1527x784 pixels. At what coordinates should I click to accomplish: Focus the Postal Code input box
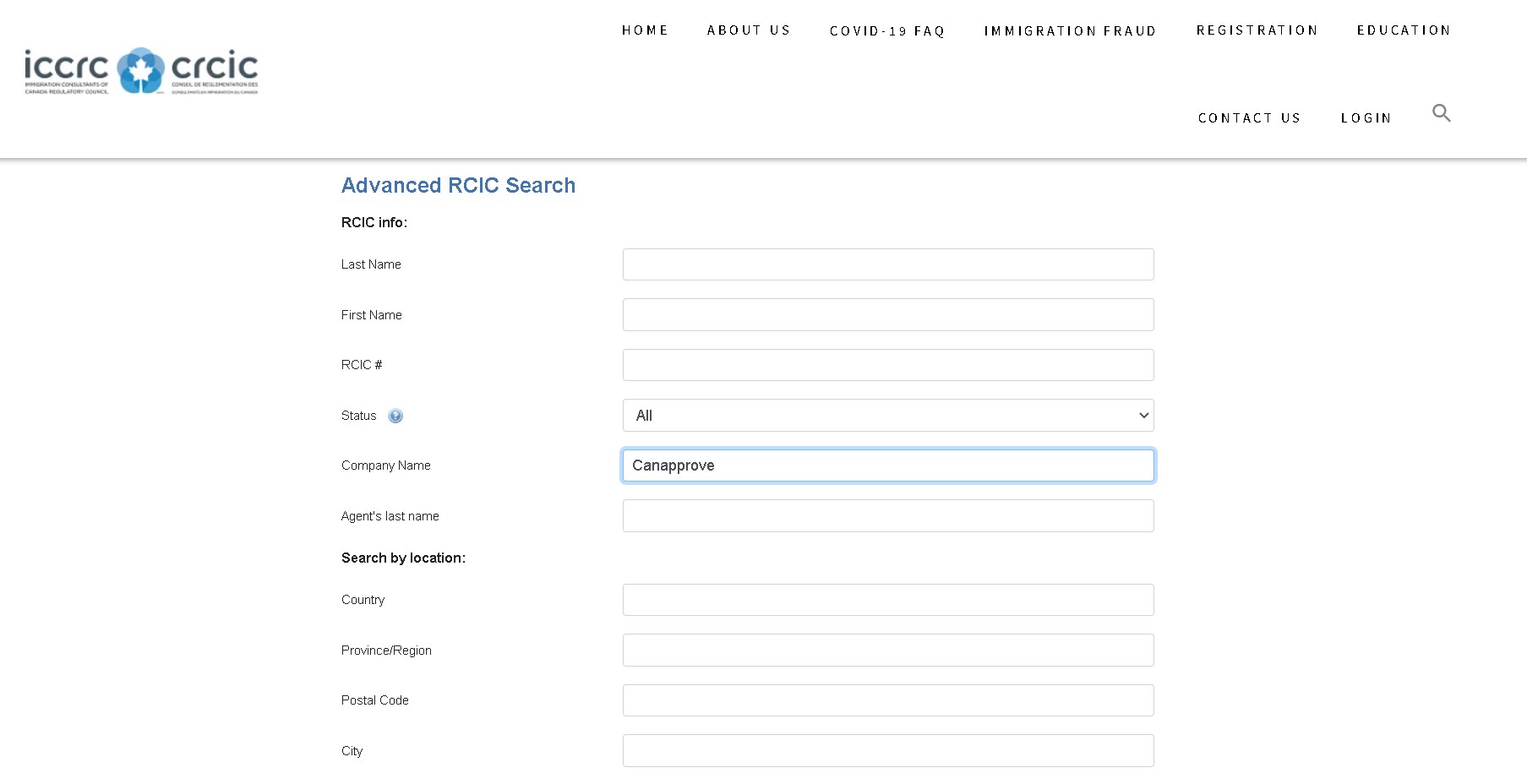tap(887, 700)
